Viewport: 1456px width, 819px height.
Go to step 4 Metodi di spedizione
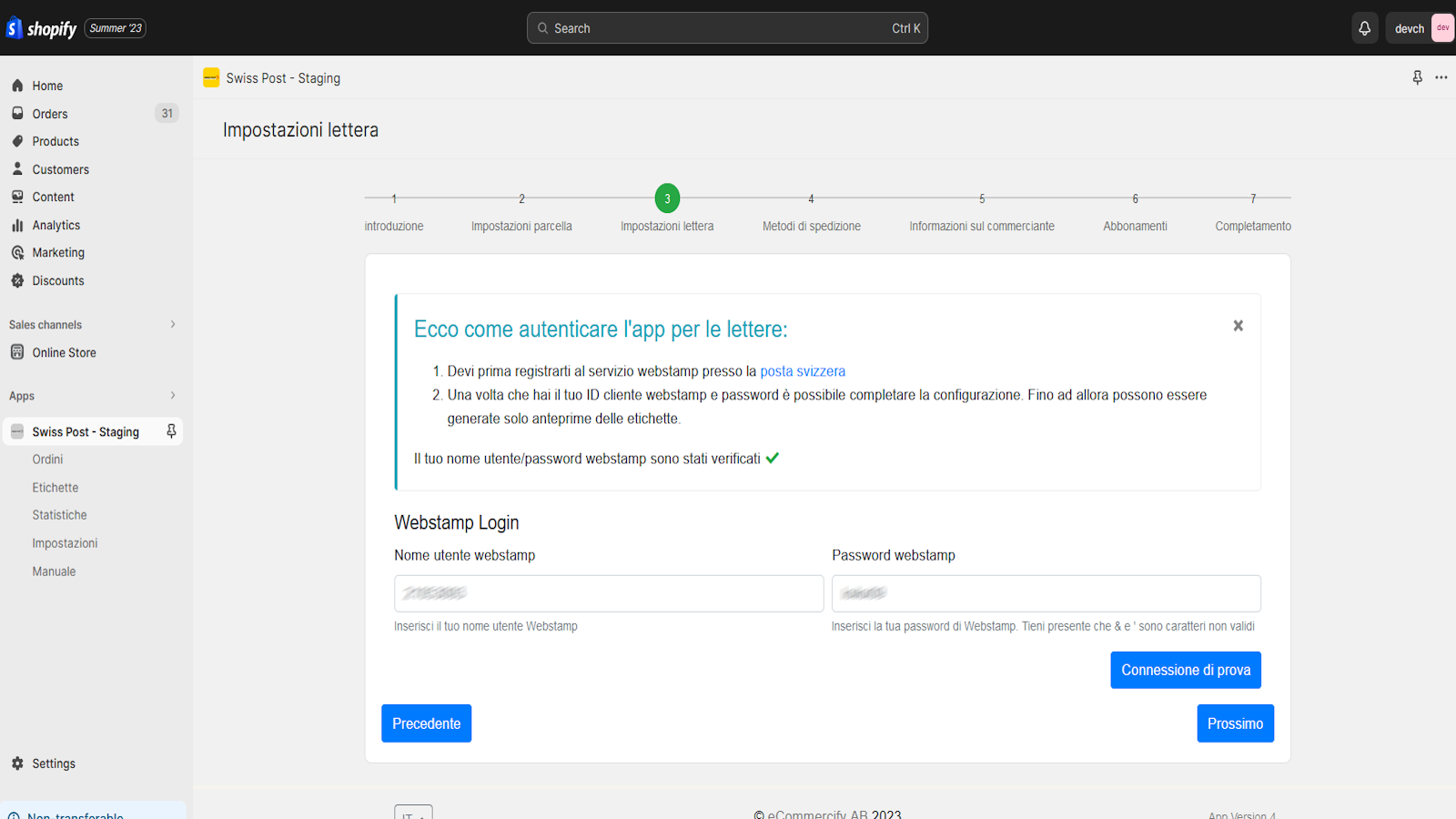click(812, 212)
